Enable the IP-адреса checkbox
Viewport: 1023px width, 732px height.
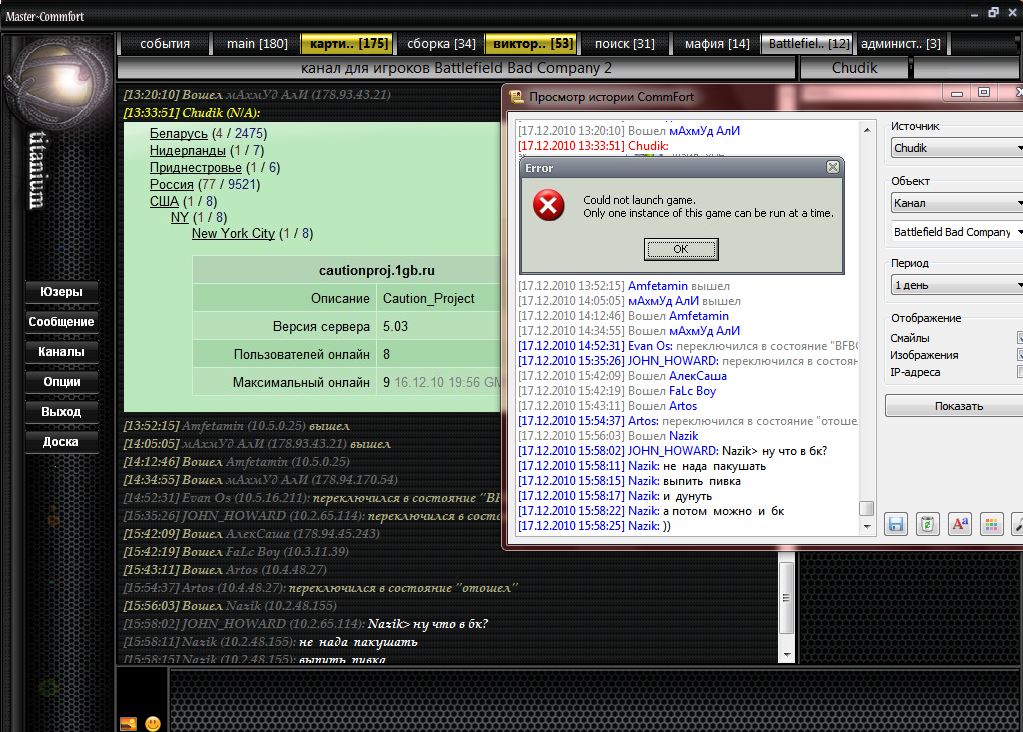[x=1019, y=372]
